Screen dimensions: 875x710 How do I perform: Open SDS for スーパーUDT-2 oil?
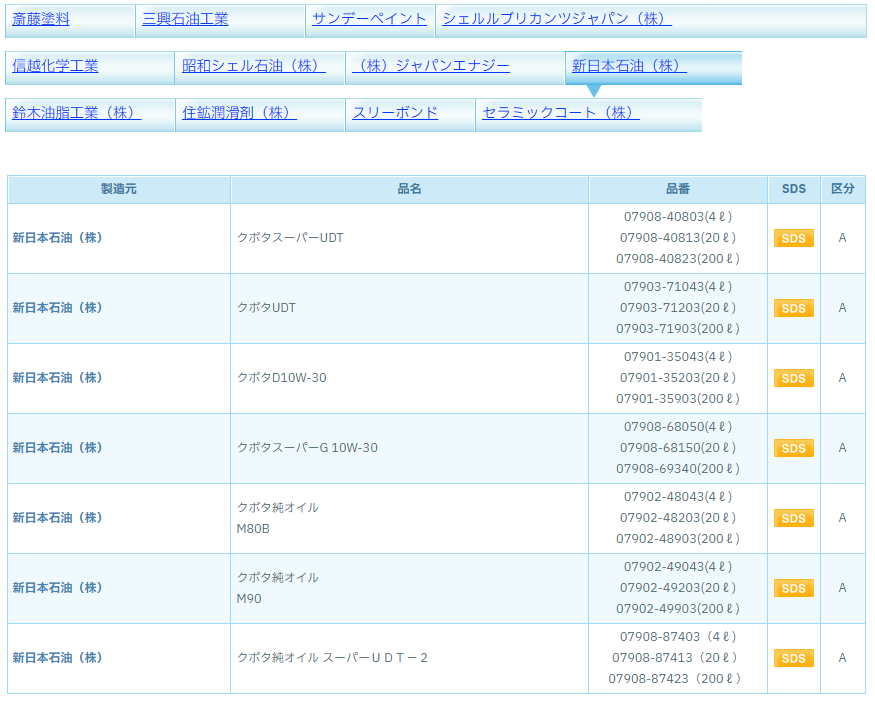(x=793, y=658)
